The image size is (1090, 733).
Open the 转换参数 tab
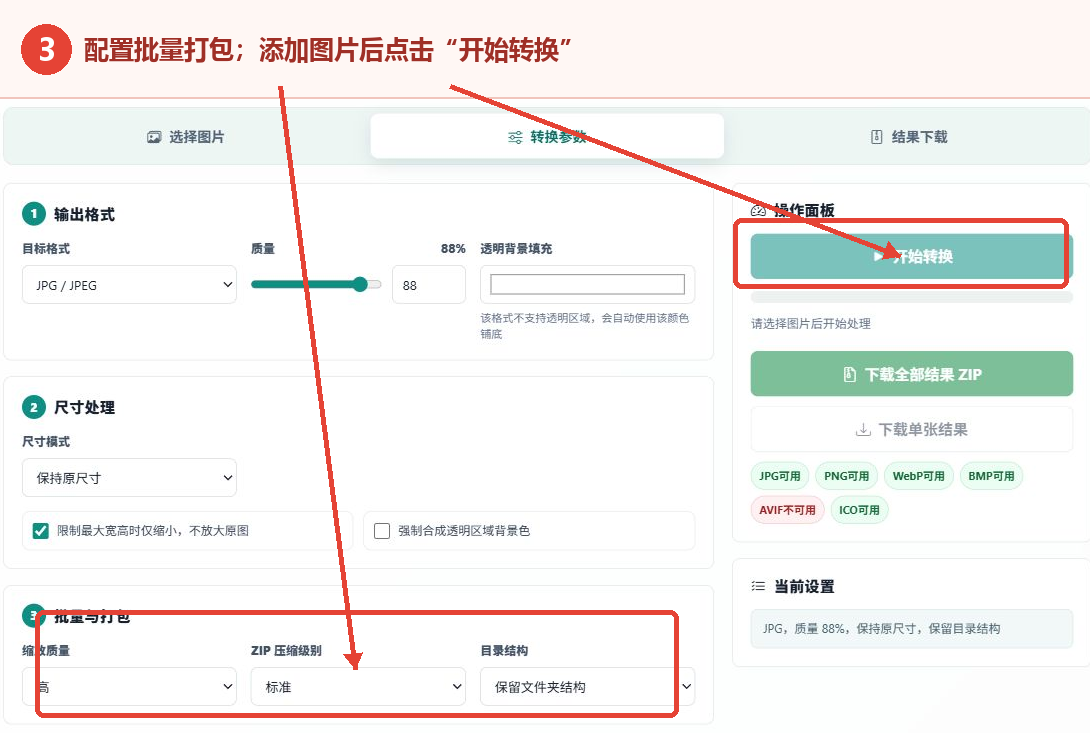coord(547,137)
